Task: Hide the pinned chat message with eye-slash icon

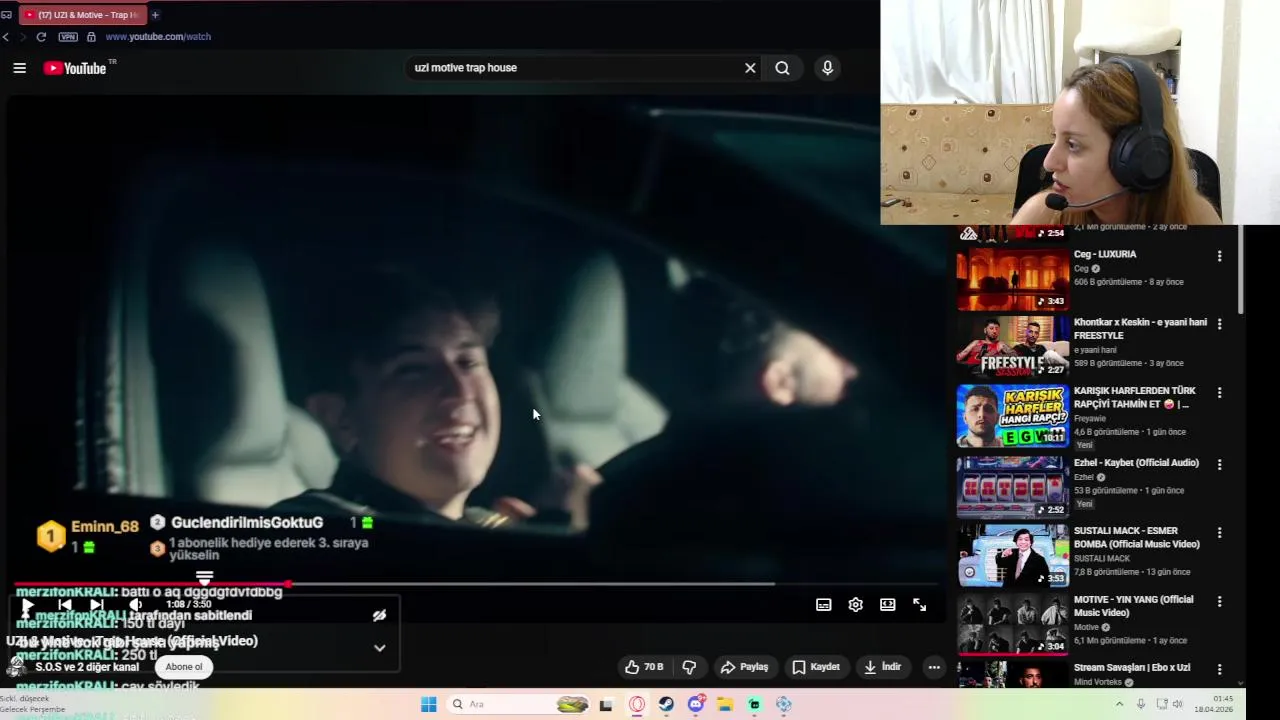Action: click(x=379, y=616)
